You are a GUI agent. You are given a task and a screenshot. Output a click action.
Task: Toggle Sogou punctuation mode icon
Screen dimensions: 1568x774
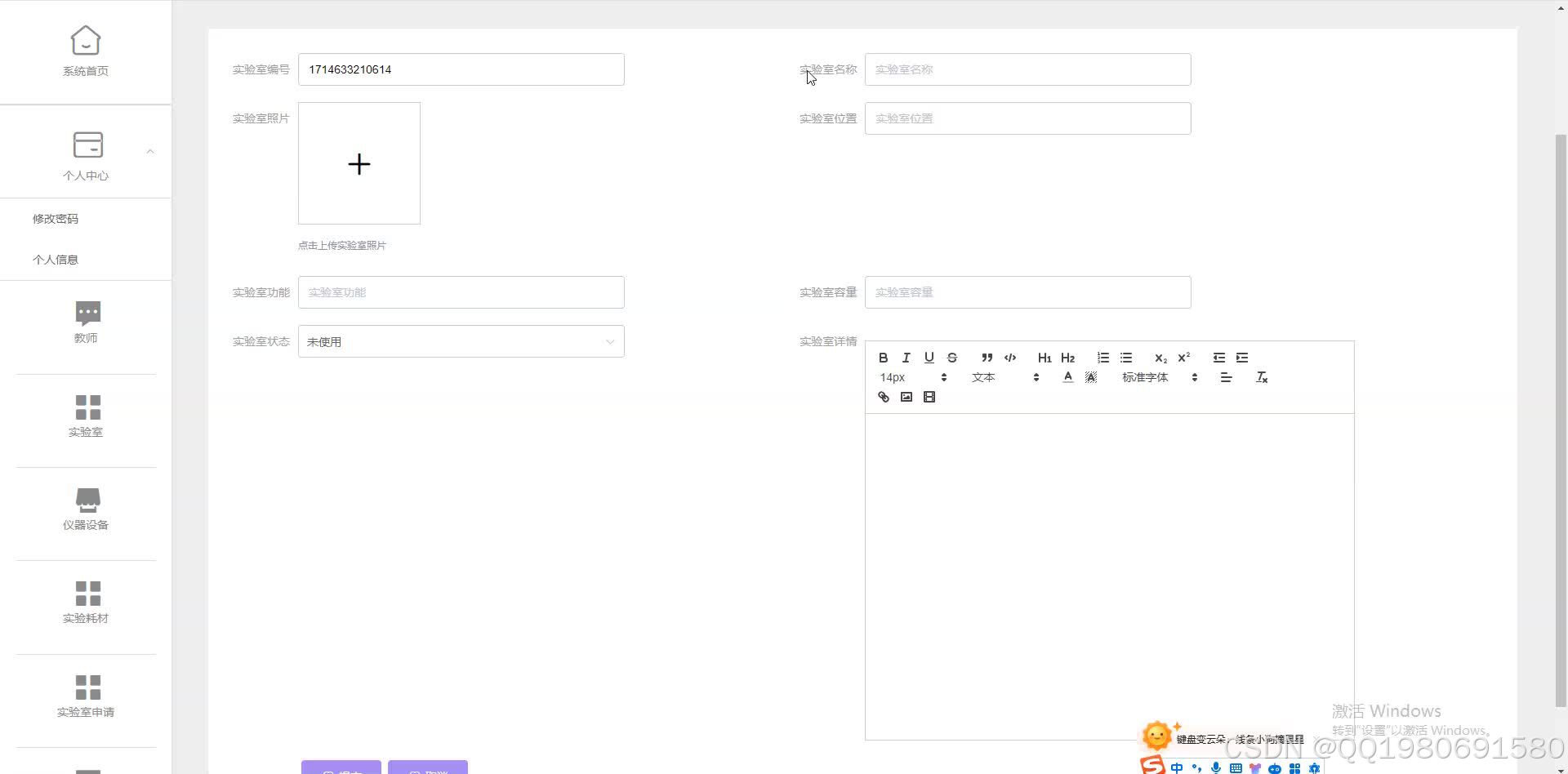coord(1196,767)
